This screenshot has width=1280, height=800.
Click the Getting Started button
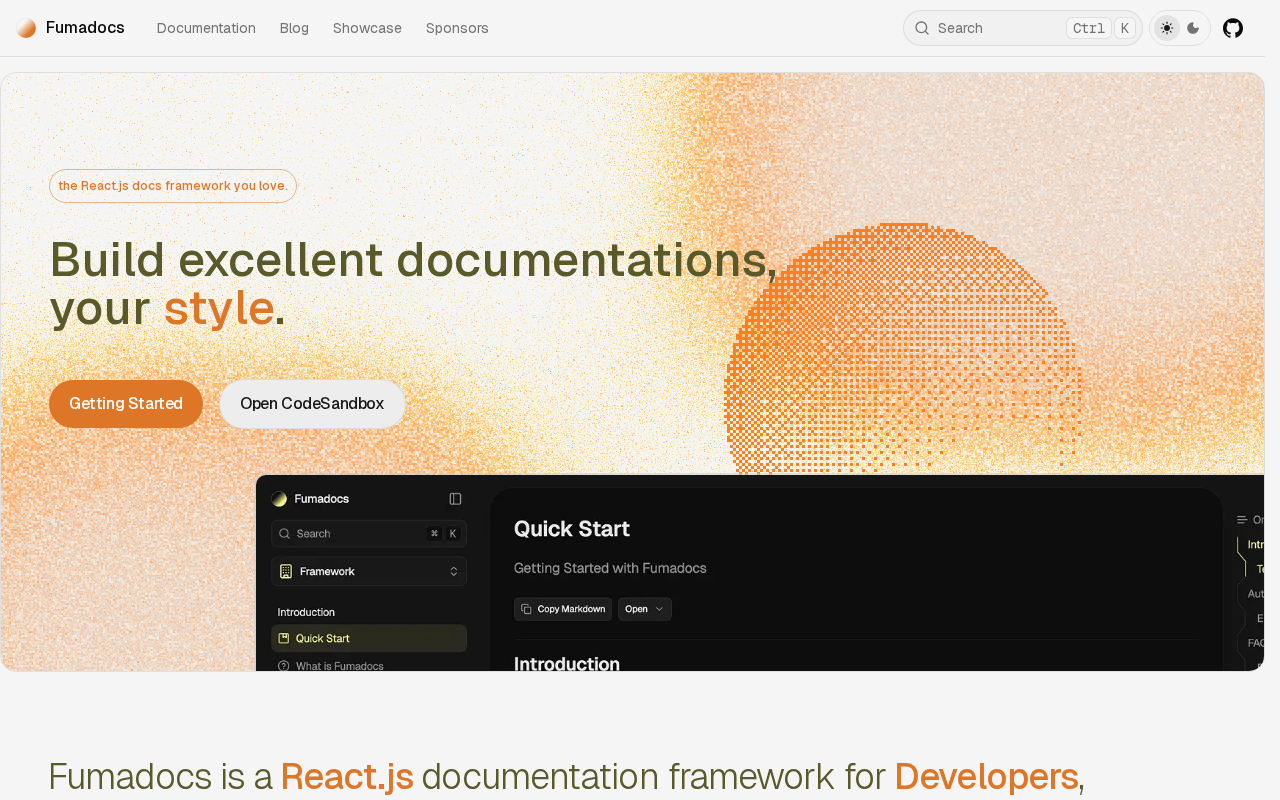[126, 404]
